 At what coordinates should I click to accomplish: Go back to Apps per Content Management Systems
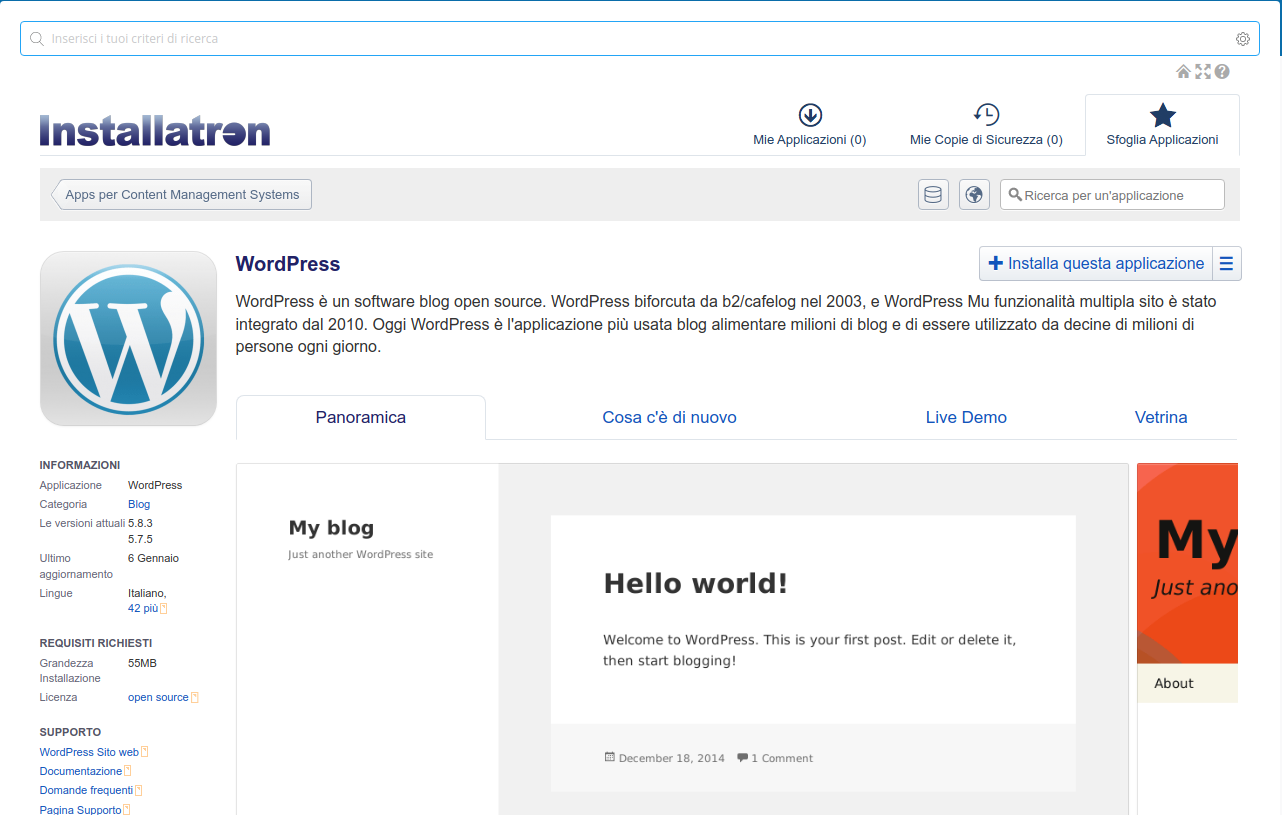182,195
